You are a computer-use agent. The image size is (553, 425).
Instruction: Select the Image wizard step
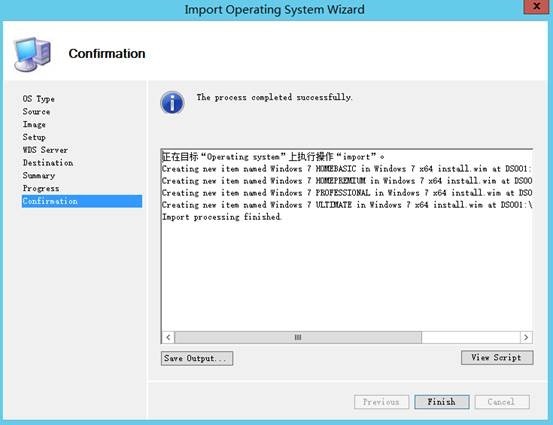click(x=34, y=124)
